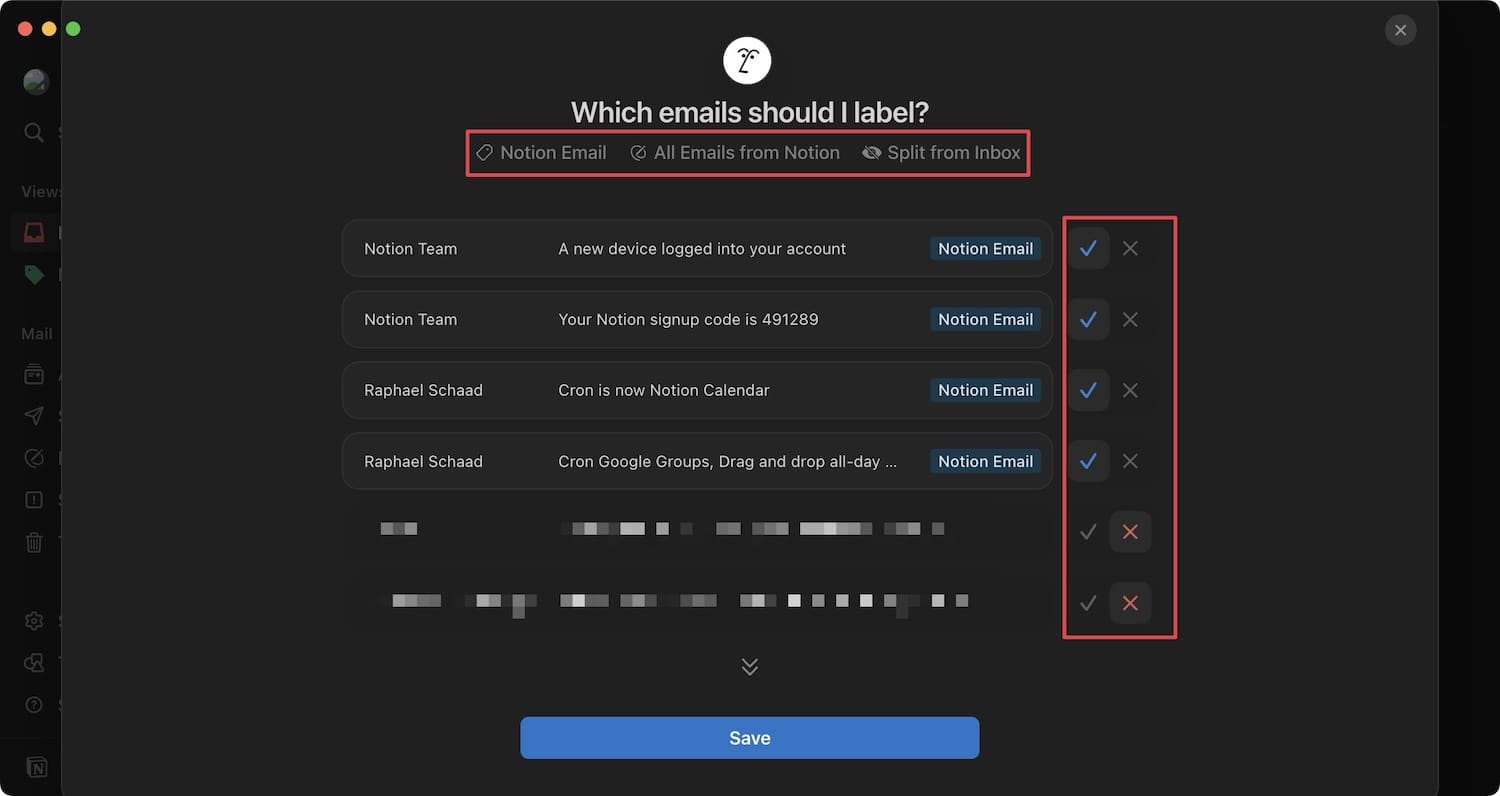Screen dimensions: 1500x796
Task: Click the Notion logo icon at bottom left
Action: tap(36, 767)
